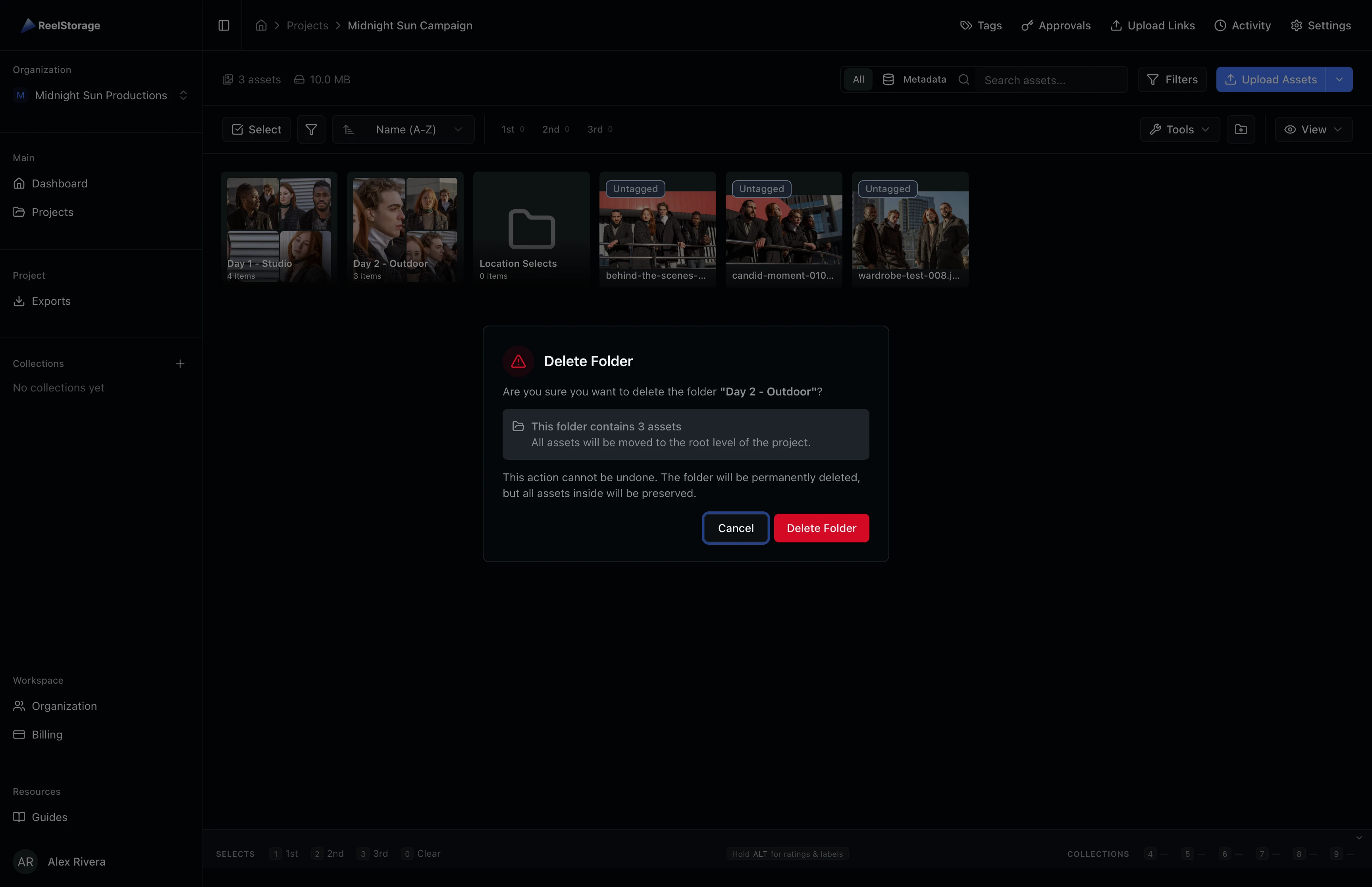Open the Name (A-Z) sort dropdown
The image size is (1372, 887).
point(404,129)
